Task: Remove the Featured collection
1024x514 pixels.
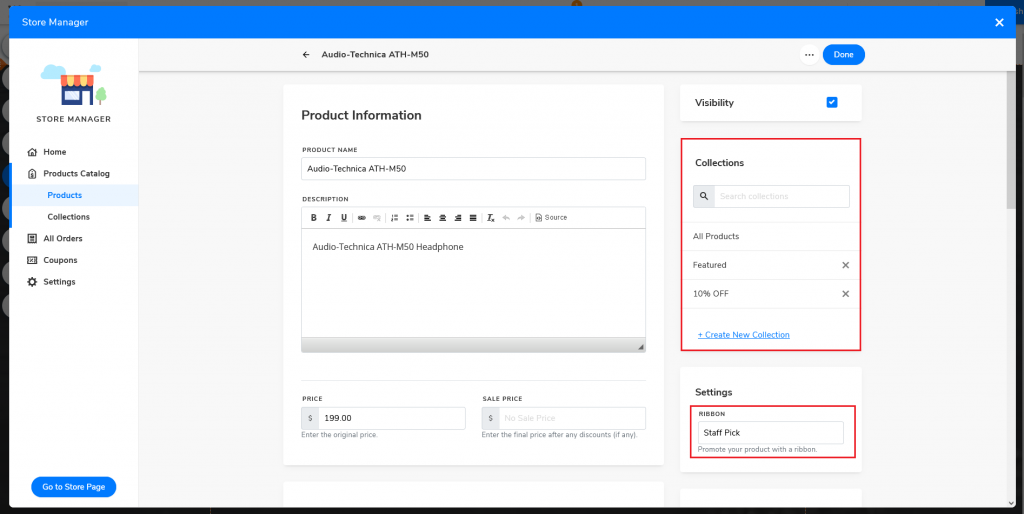Action: [846, 265]
